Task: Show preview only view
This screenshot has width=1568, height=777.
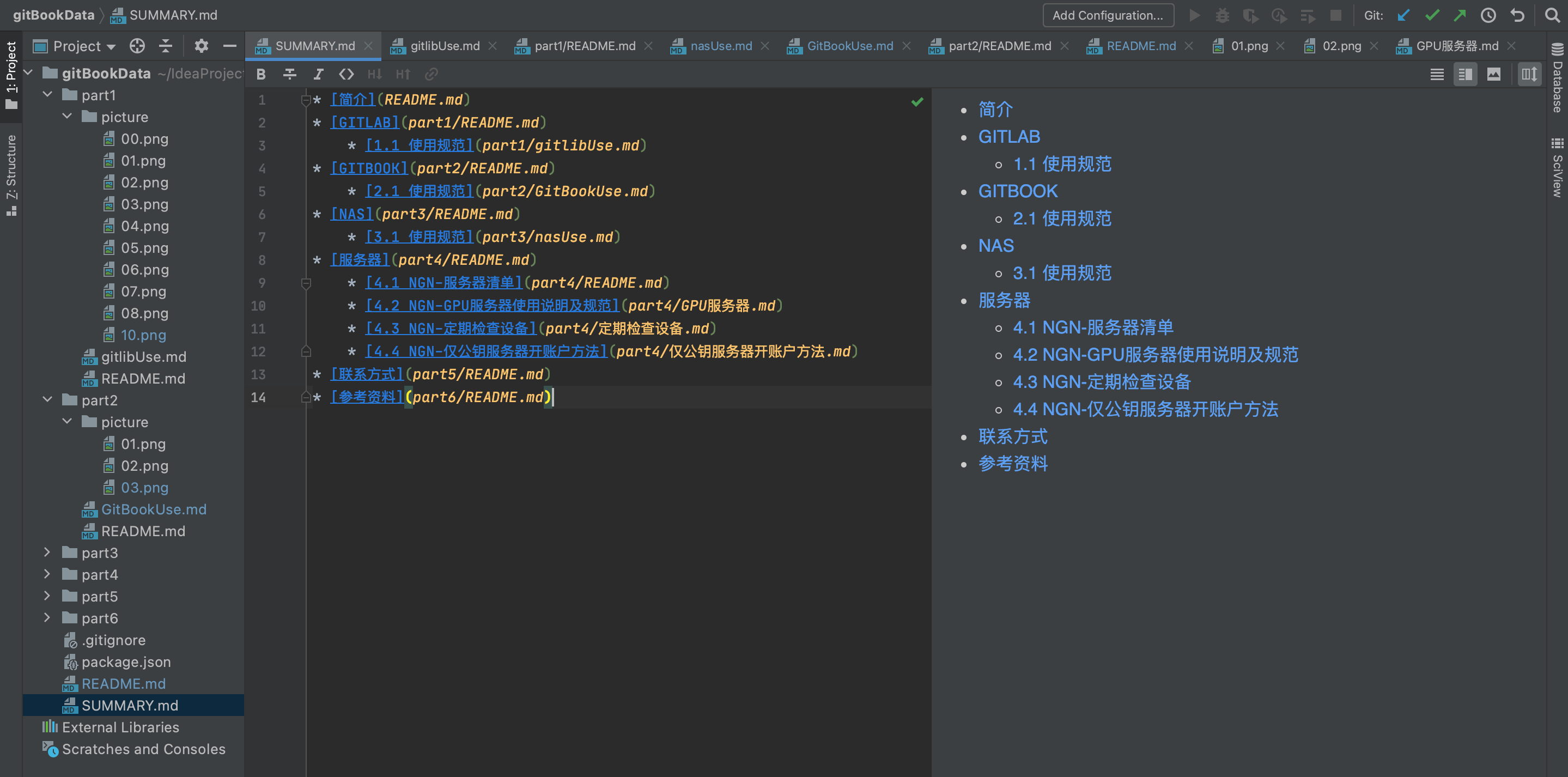Action: click(x=1494, y=74)
